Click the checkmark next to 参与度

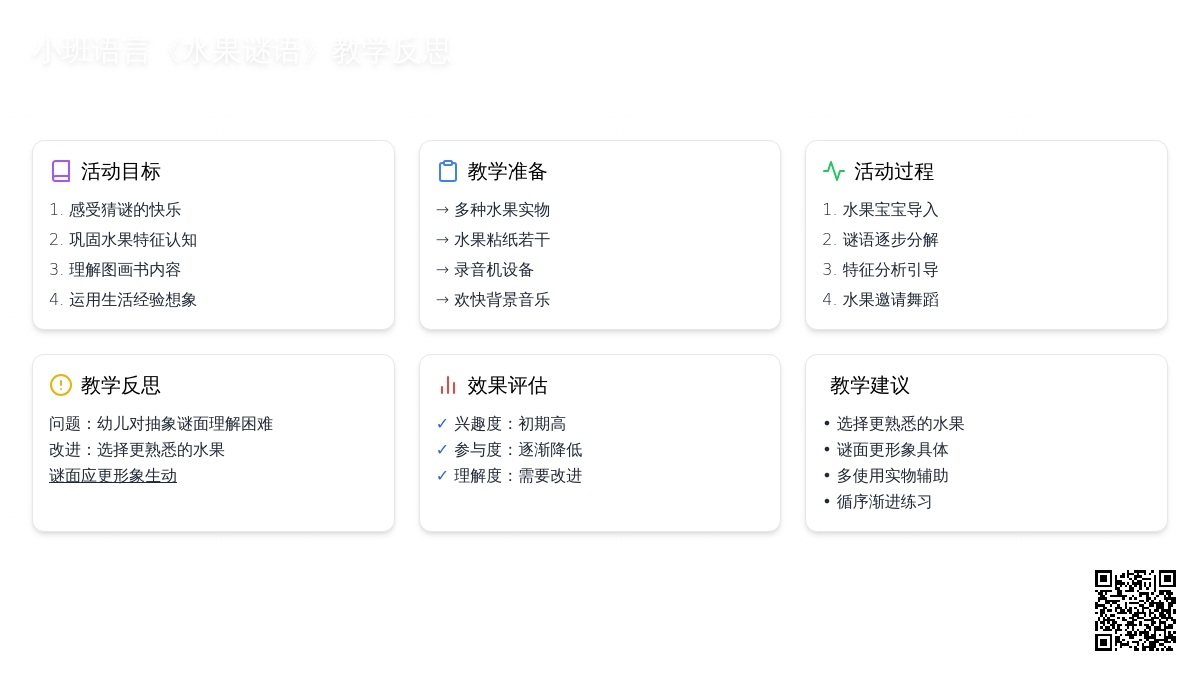442,450
